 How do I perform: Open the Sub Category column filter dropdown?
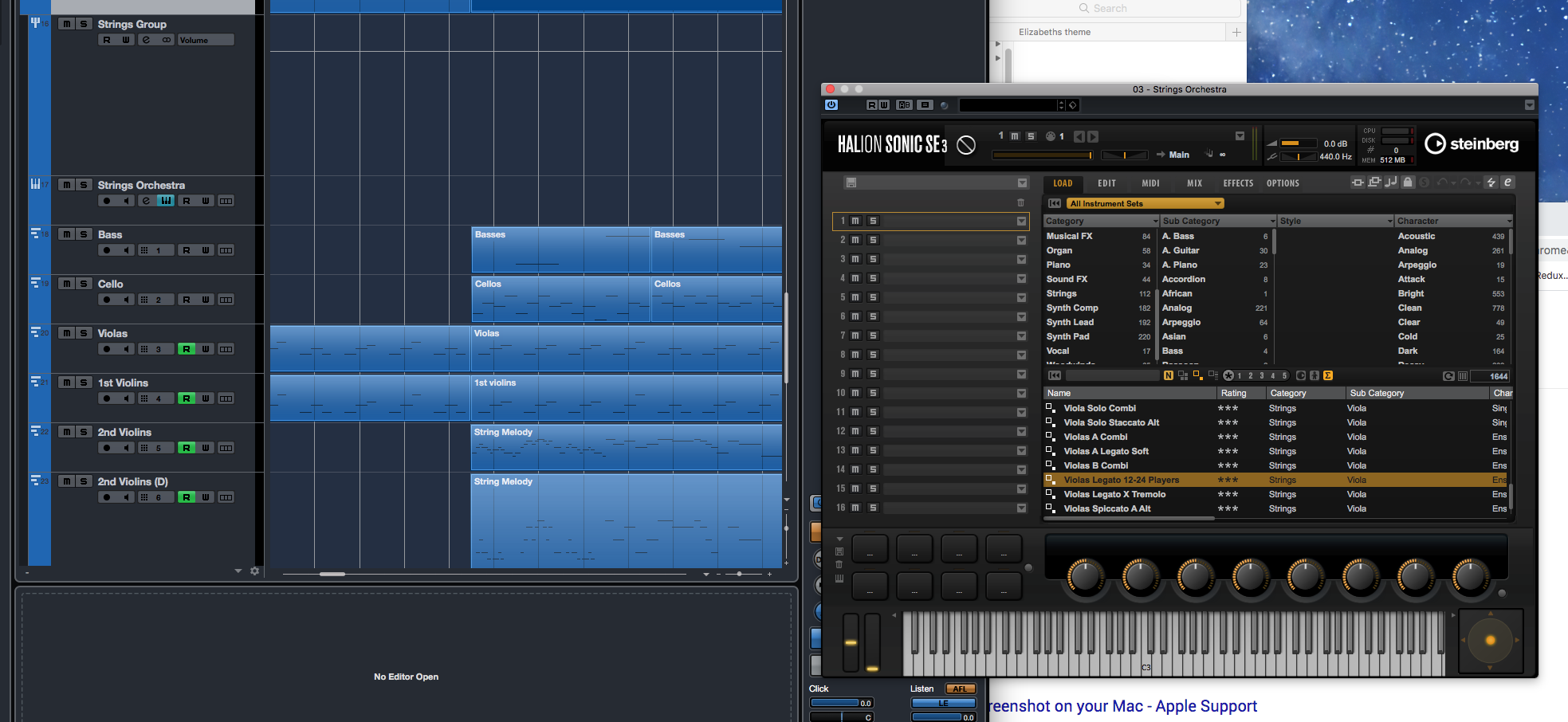(x=1272, y=221)
